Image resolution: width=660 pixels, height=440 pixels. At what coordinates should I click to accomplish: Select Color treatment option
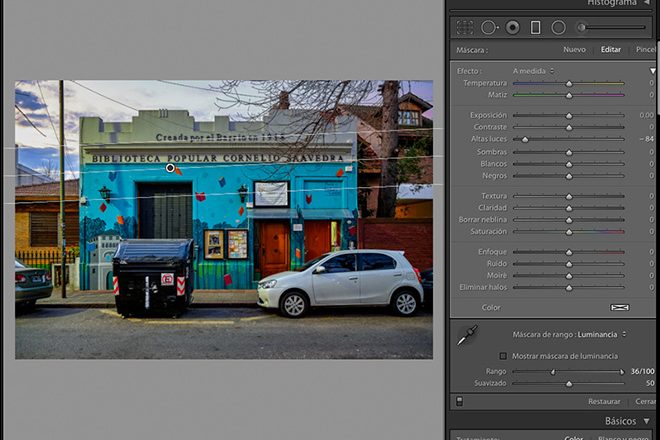click(573, 438)
